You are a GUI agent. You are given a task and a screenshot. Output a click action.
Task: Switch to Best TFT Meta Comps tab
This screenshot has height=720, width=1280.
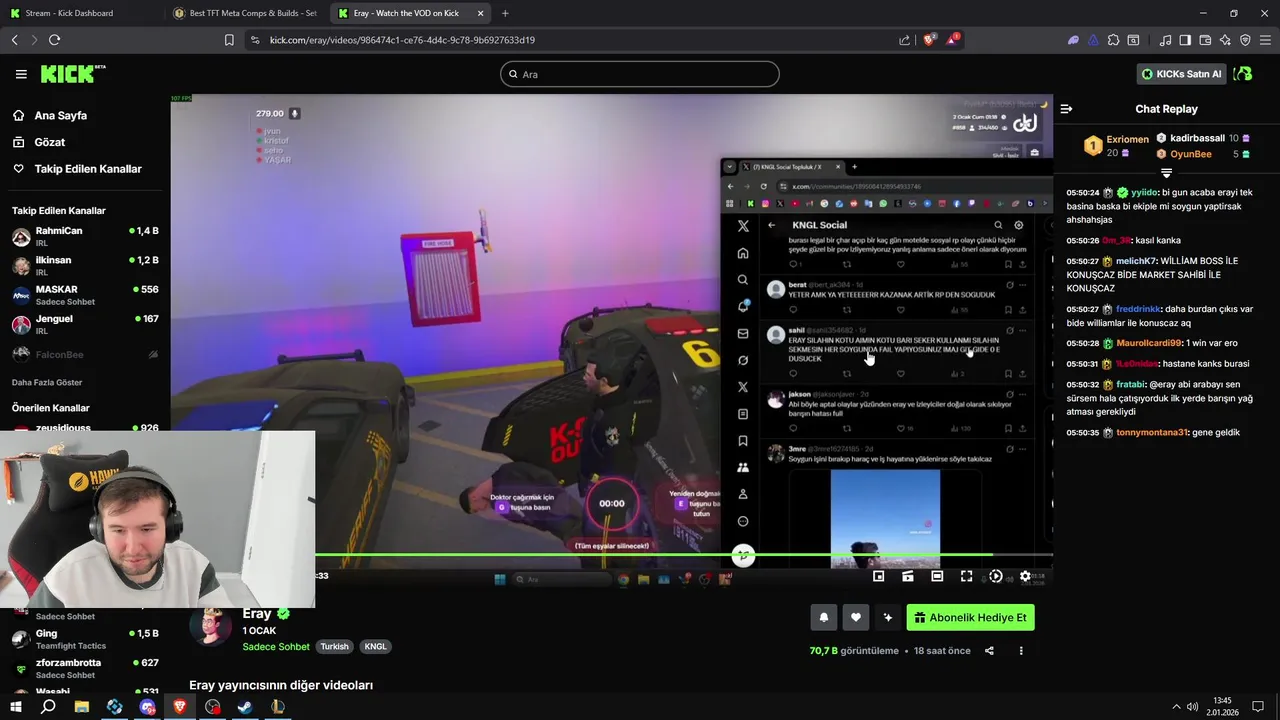(245, 13)
